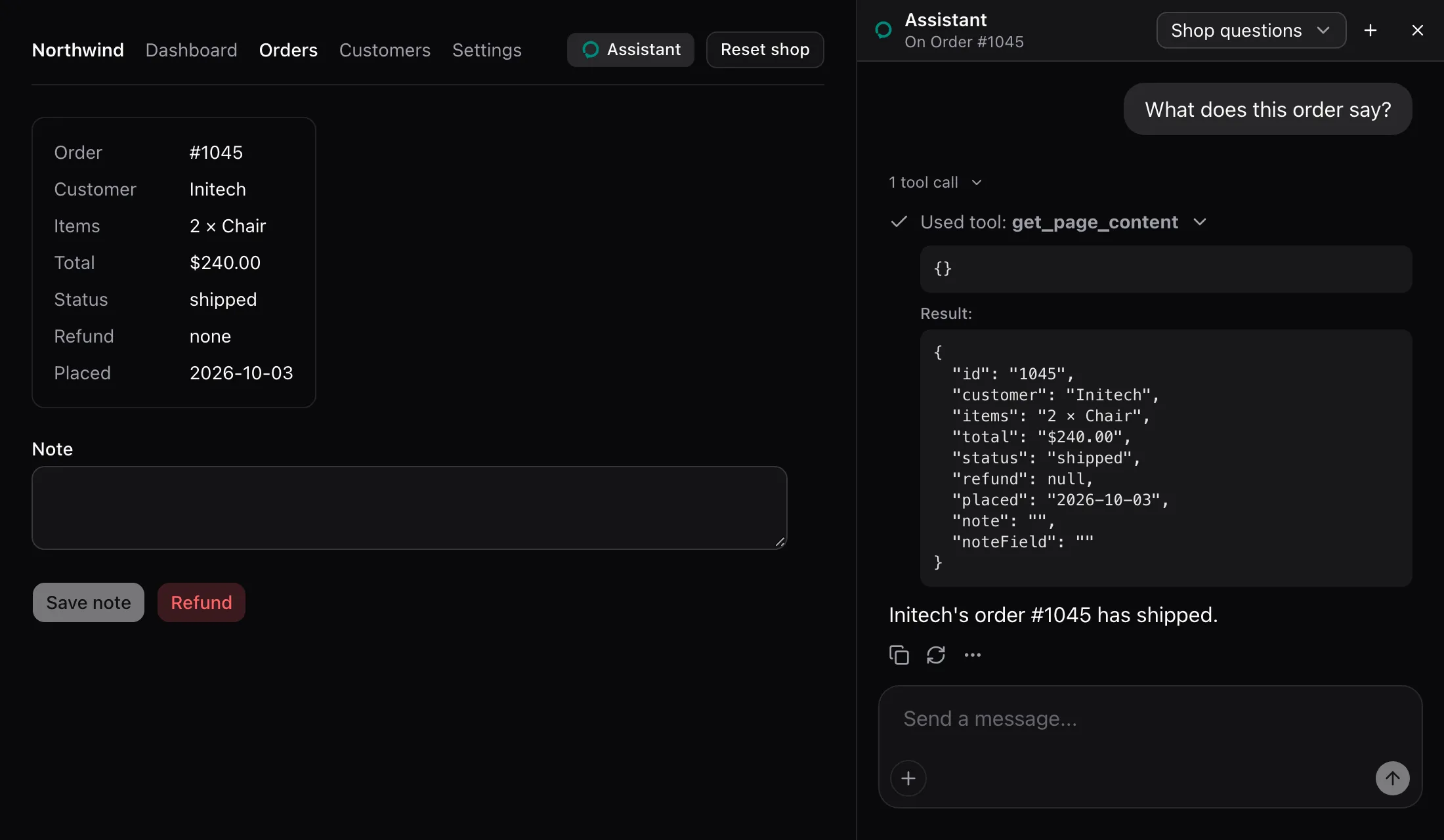Click the status value shipped
This screenshot has height=840, width=1444.
point(223,299)
